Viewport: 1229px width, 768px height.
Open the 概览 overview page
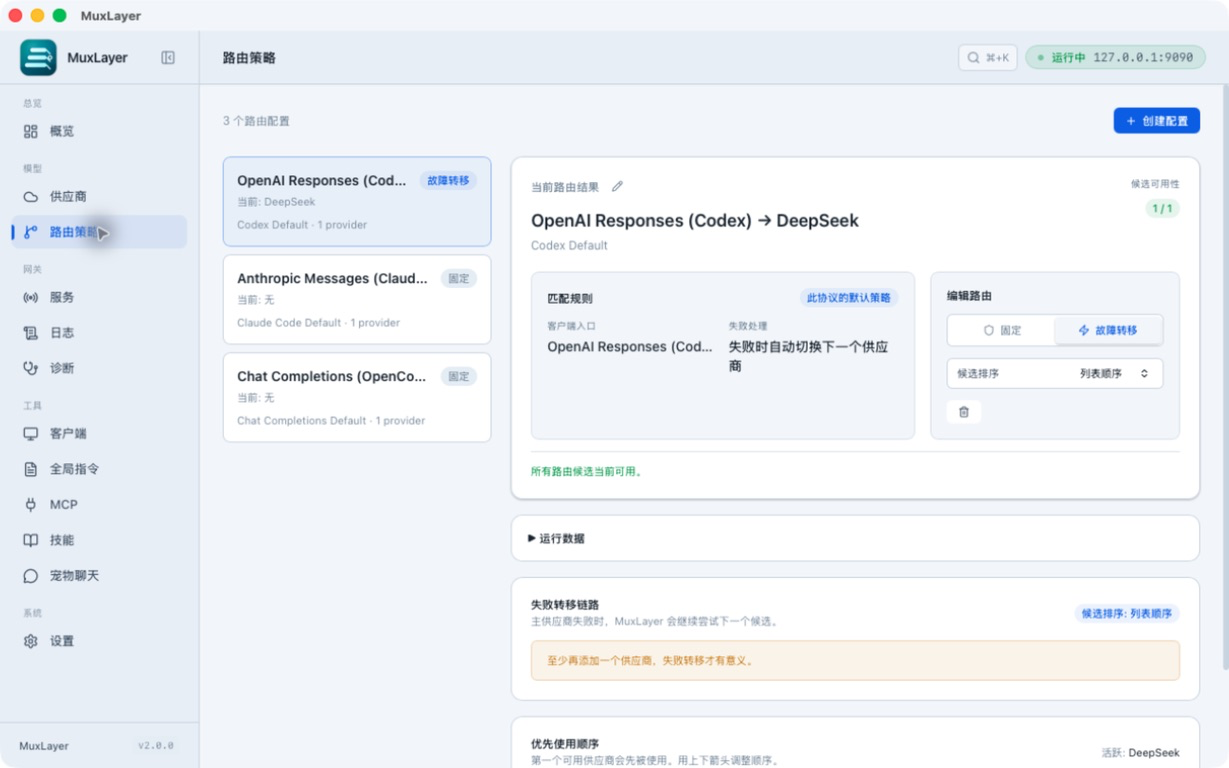pyautogui.click(x=99, y=131)
